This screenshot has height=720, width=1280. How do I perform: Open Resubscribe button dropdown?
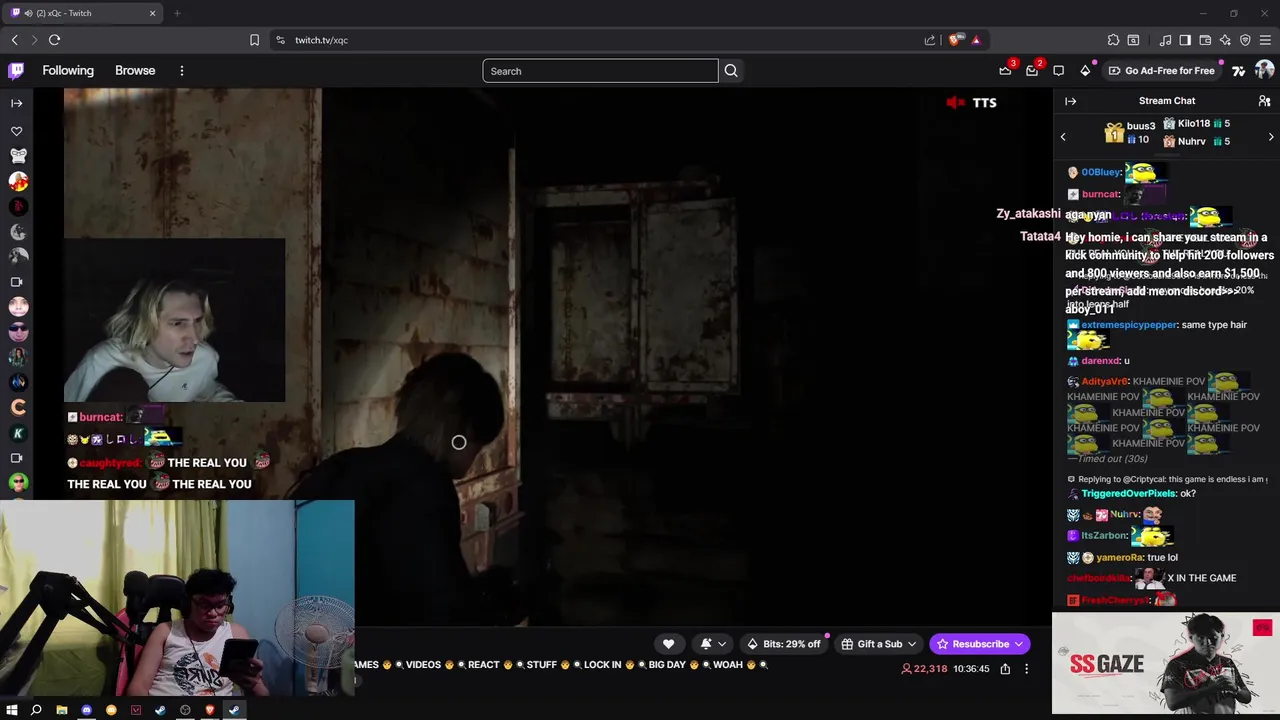tap(979, 644)
